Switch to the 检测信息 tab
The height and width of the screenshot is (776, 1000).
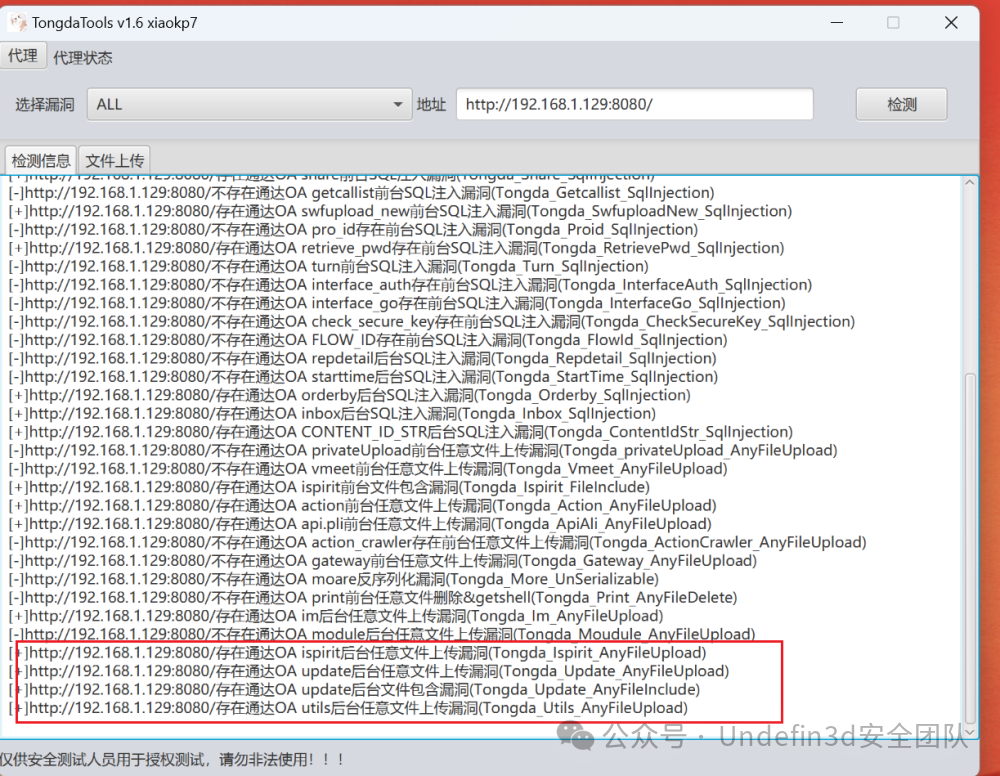point(41,160)
